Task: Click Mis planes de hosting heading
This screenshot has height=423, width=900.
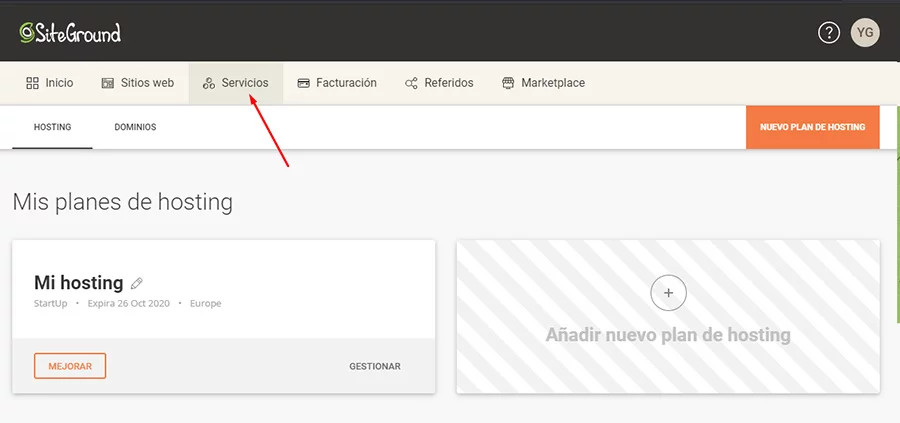Action: (x=123, y=203)
